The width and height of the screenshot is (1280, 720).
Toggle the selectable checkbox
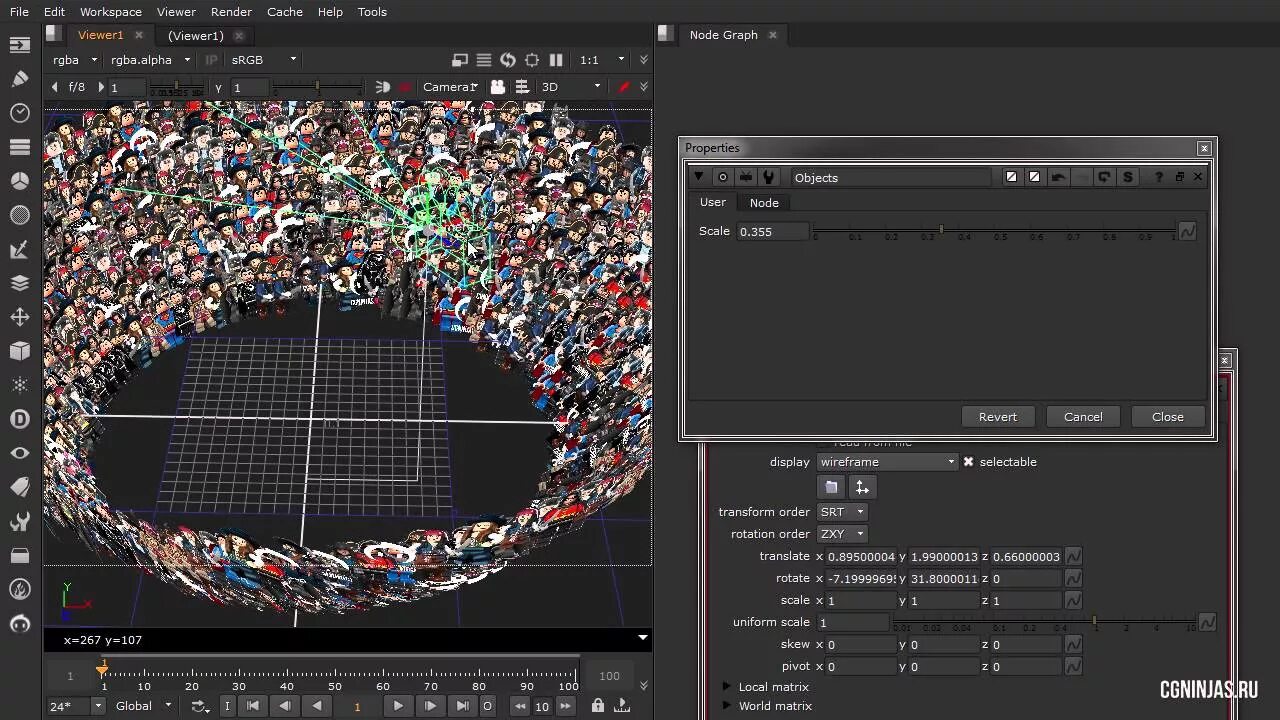[968, 462]
